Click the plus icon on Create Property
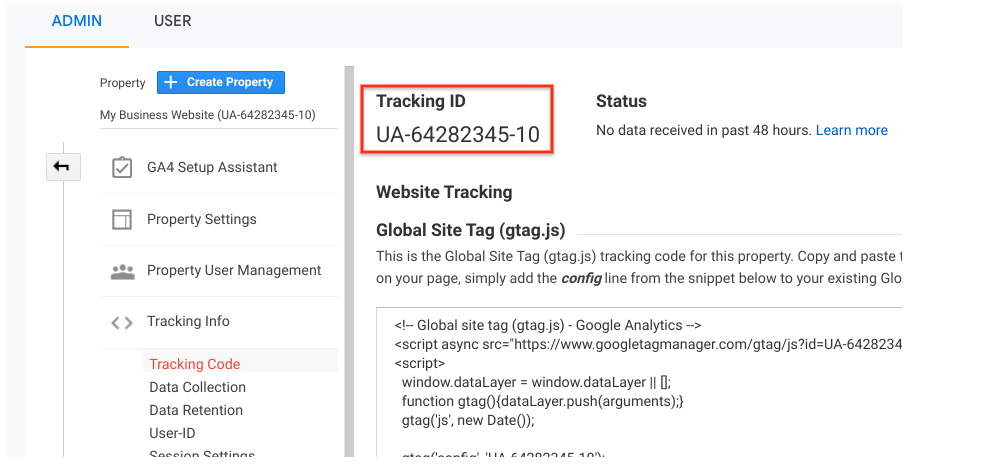 170,82
